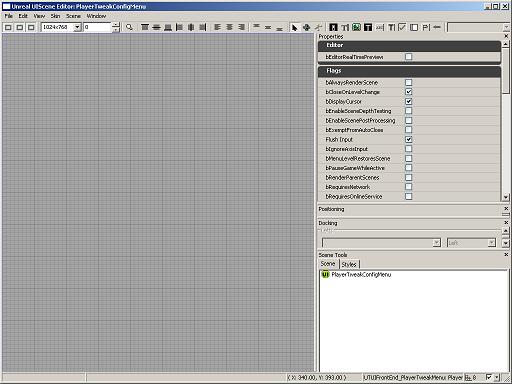This screenshot has width=512, height=384.
Task: Select the checkbox widget tool icon
Action: [x=402, y=27]
